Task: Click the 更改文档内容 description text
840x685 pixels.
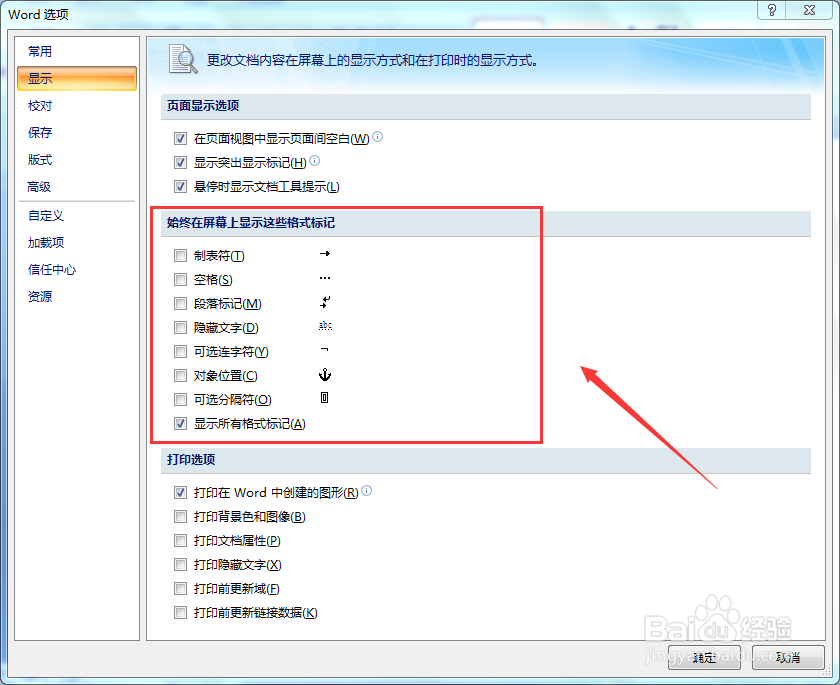Action: coord(373,60)
